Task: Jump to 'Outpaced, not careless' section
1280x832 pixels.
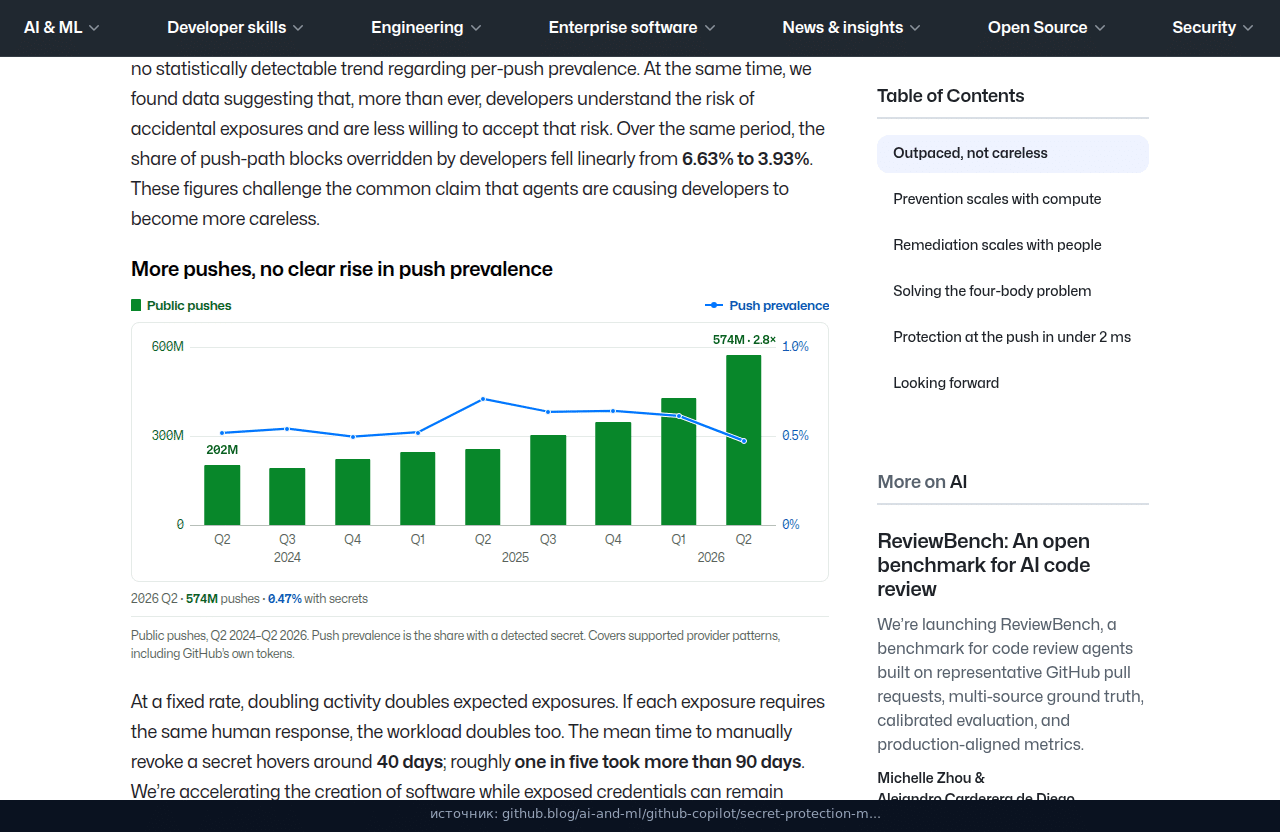Action: pos(1013,154)
